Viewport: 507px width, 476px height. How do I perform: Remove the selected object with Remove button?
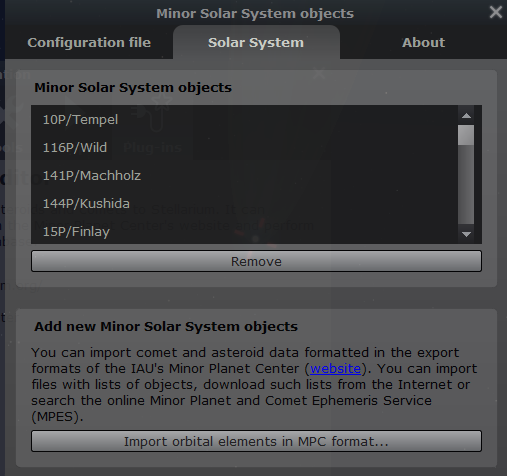tap(256, 261)
